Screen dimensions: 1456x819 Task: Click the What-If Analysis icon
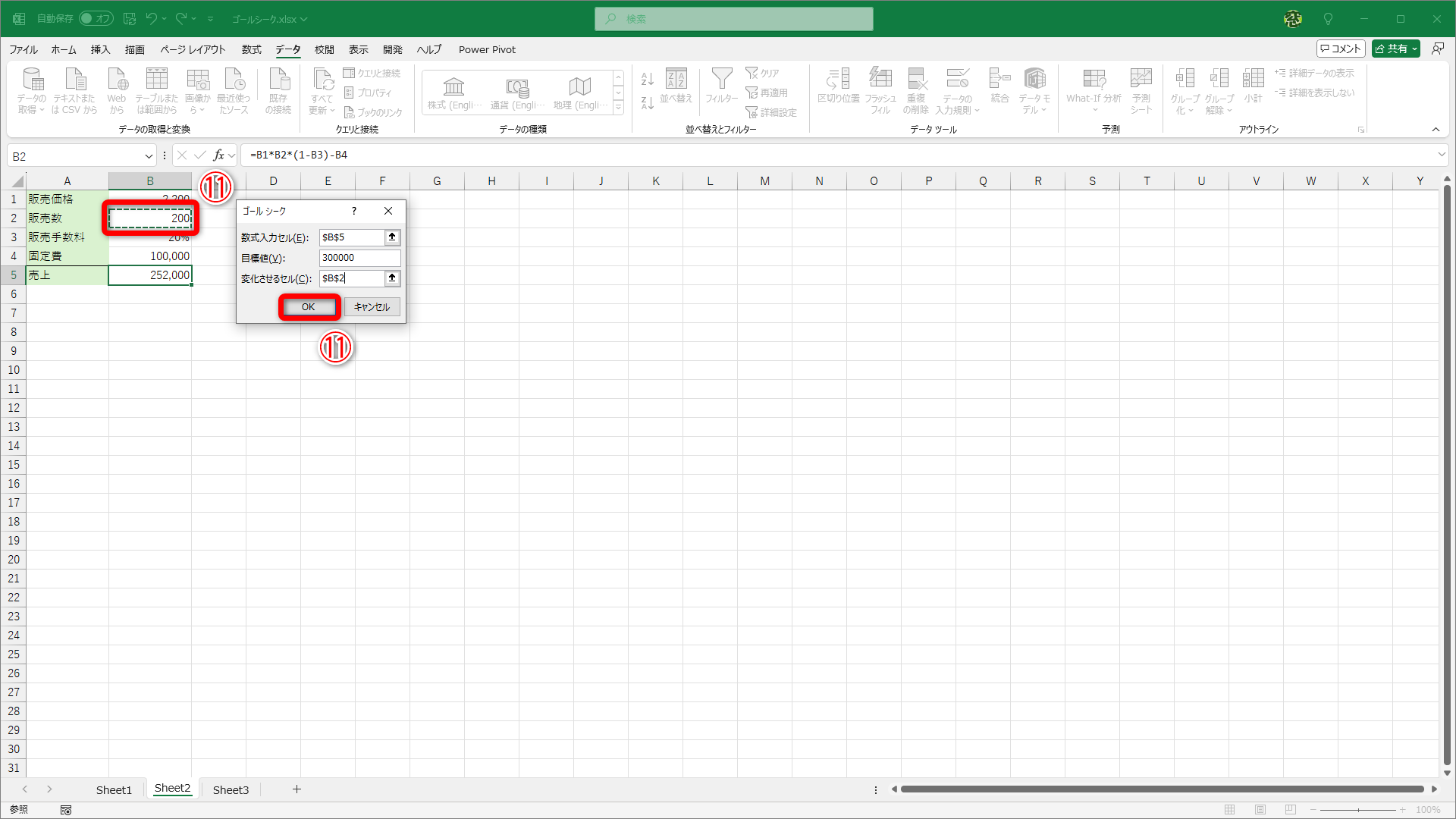pyautogui.click(x=1094, y=79)
